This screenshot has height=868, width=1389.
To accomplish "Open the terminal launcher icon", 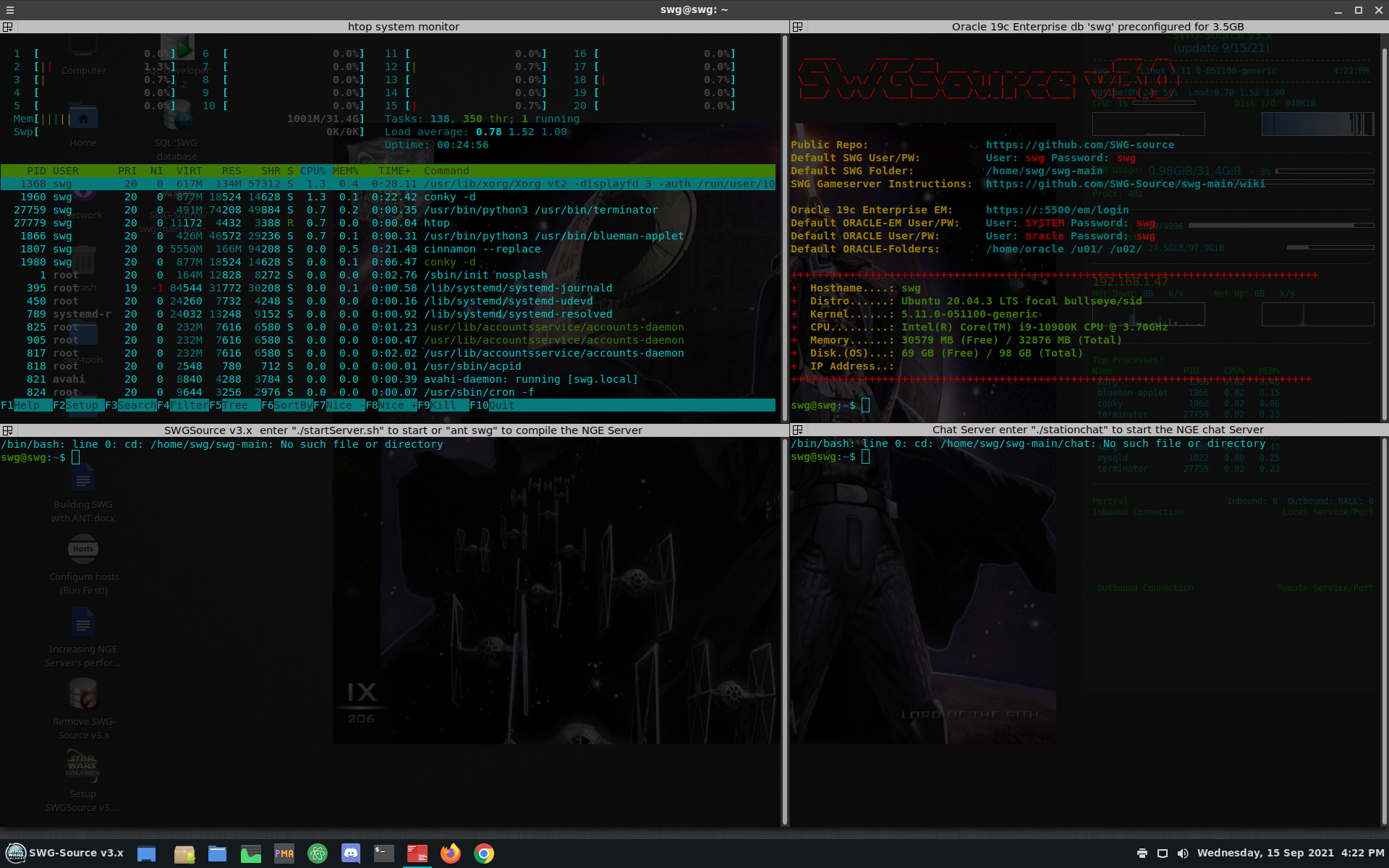I will [x=384, y=854].
